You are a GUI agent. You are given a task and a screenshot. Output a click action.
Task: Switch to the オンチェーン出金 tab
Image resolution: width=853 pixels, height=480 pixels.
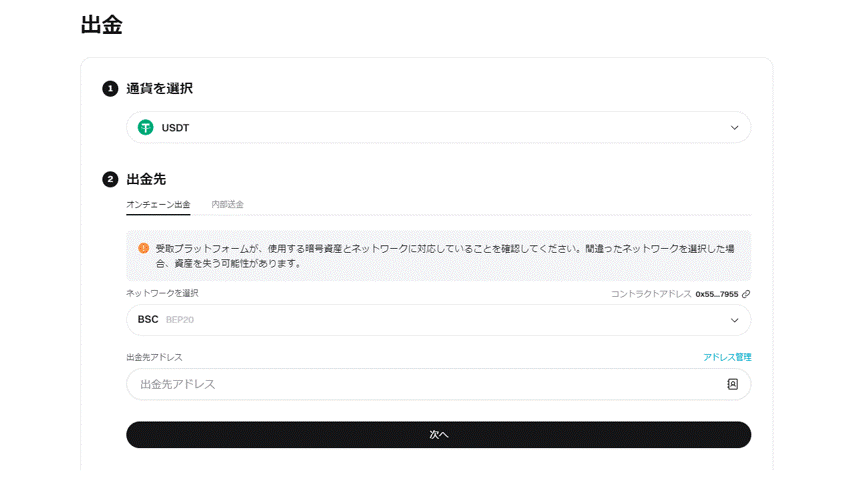pos(158,205)
